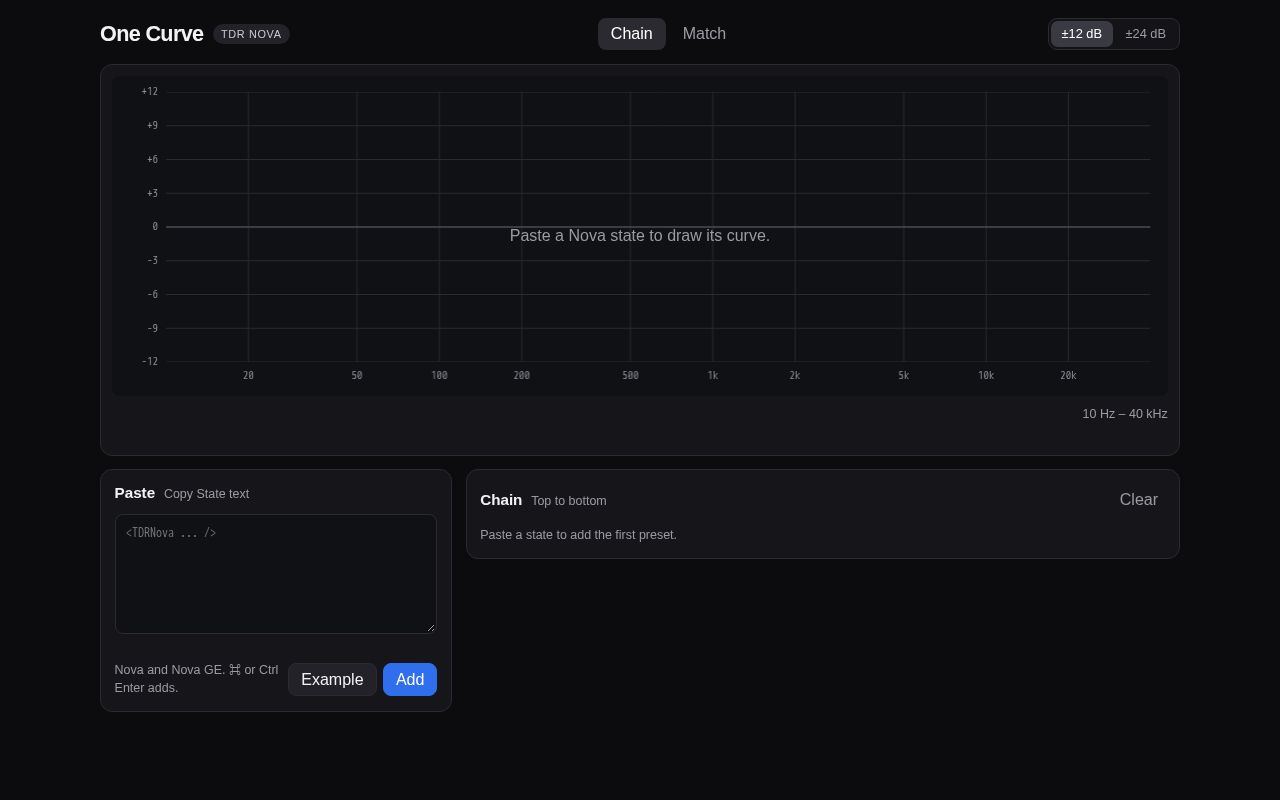The width and height of the screenshot is (1280, 800).
Task: Switch to the Chain tab
Action: coord(631,34)
